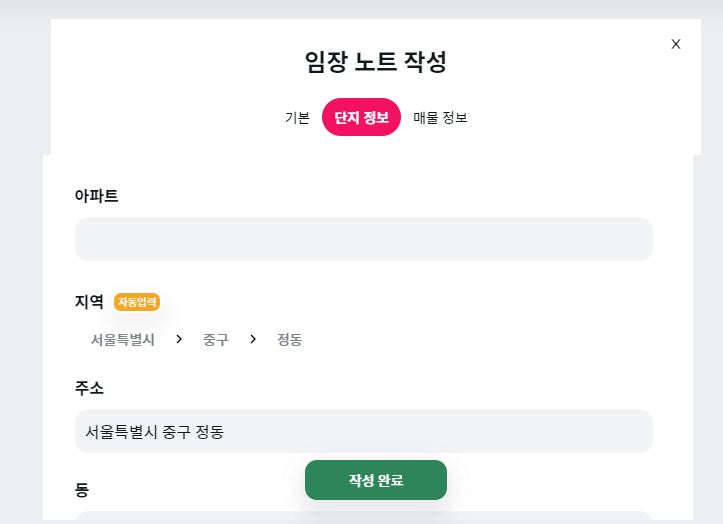Switch to the 기본 tab
Screen dimensions: 723x524
(297, 117)
